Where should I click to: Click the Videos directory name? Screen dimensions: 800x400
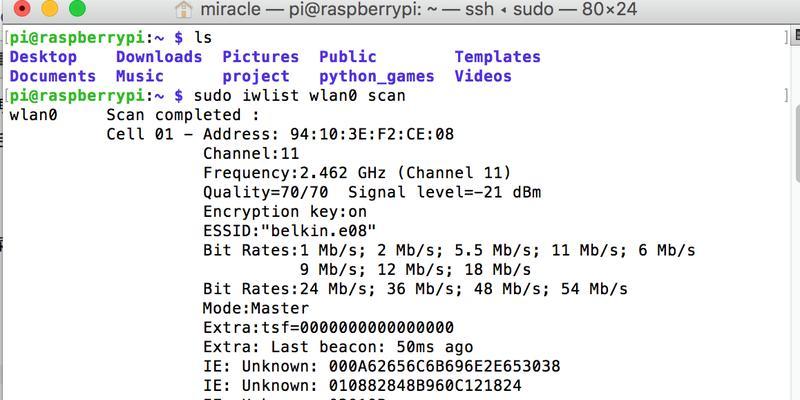(483, 76)
